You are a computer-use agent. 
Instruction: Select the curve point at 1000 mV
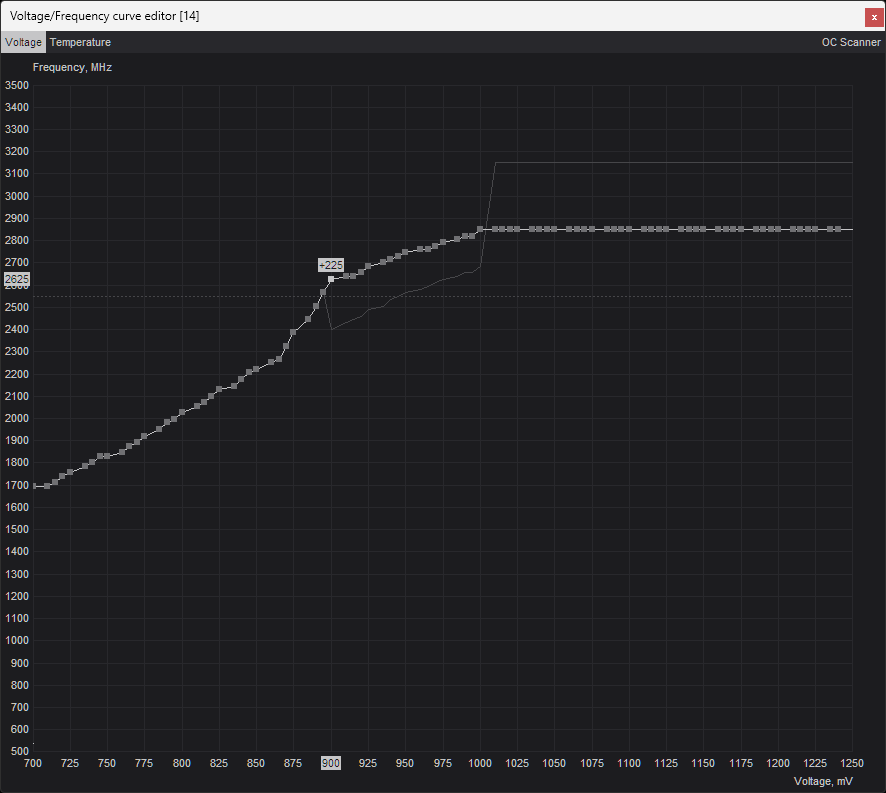(480, 229)
